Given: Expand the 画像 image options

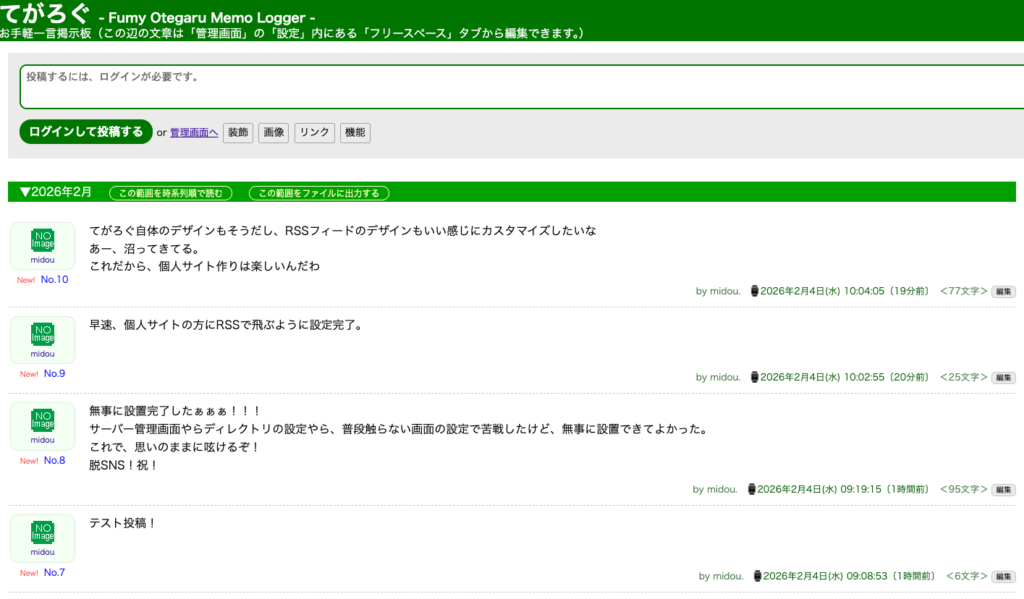Looking at the screenshot, I should 273,133.
